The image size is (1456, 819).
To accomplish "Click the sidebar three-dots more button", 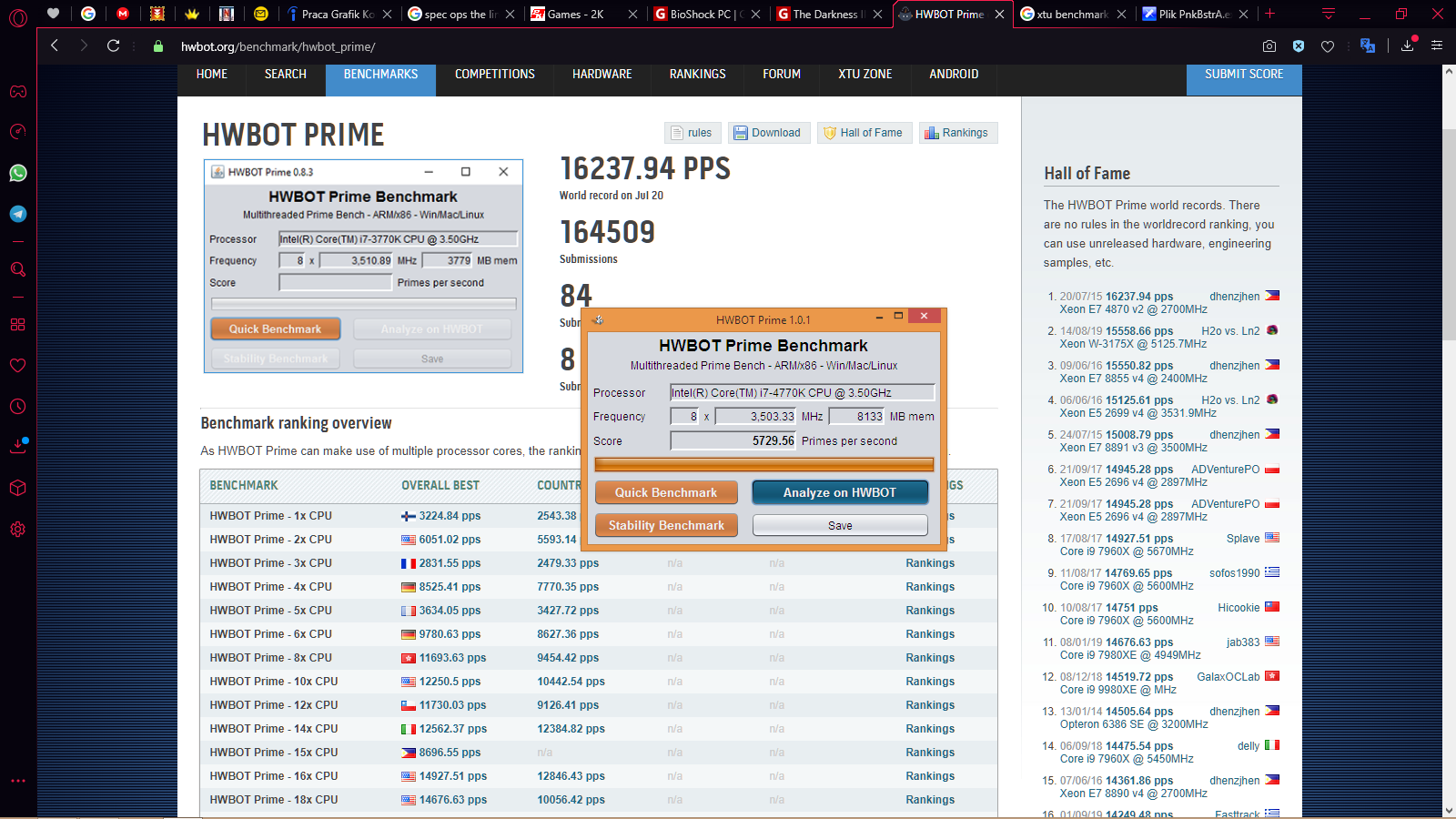I will (18, 781).
